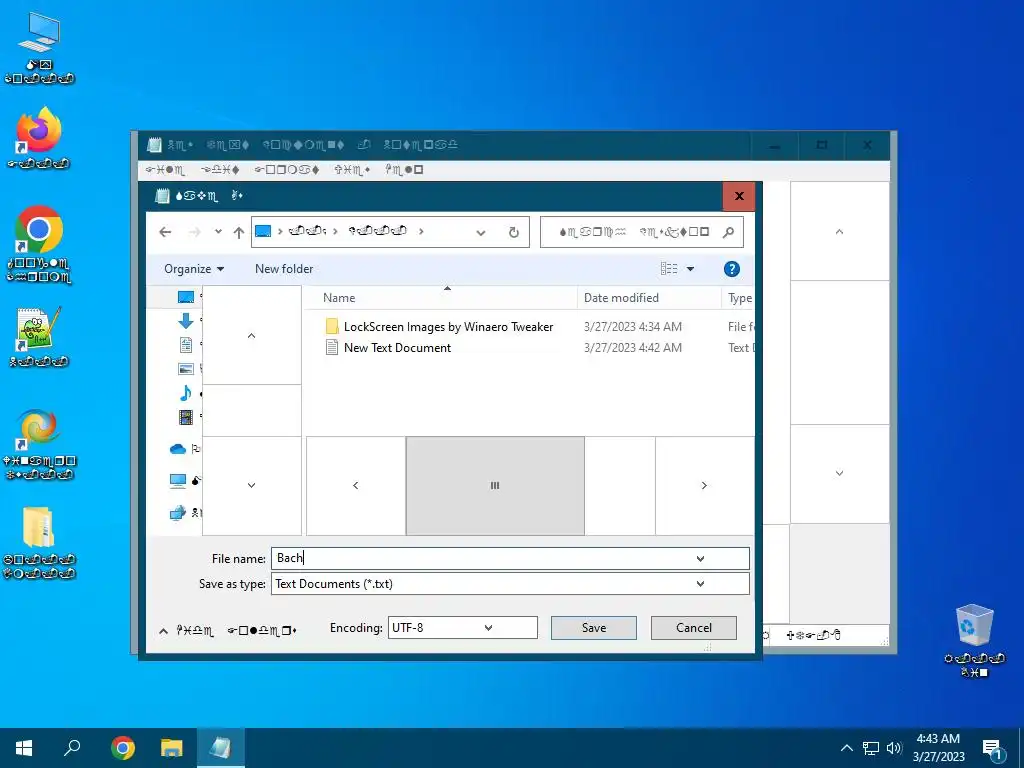Open the Firefox shortcut on the desktop
This screenshot has width=1024, height=768.
click(x=39, y=131)
